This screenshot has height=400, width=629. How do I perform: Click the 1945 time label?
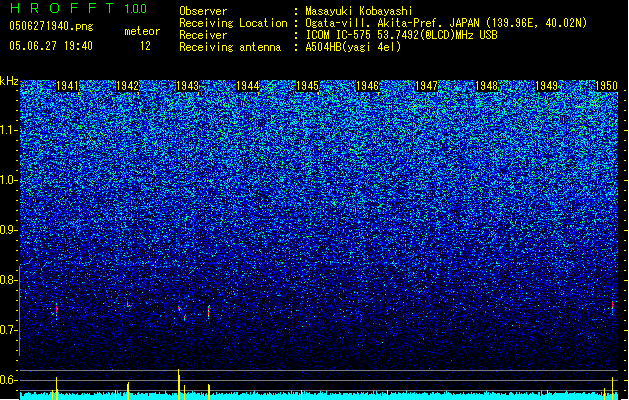307,86
